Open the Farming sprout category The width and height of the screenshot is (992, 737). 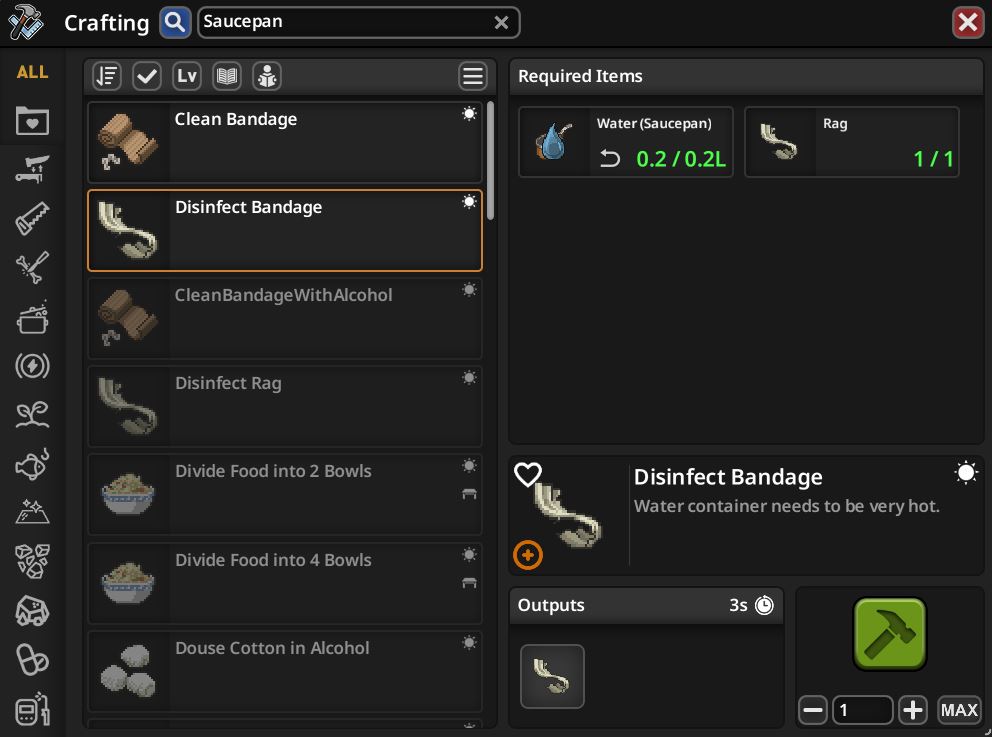32,415
